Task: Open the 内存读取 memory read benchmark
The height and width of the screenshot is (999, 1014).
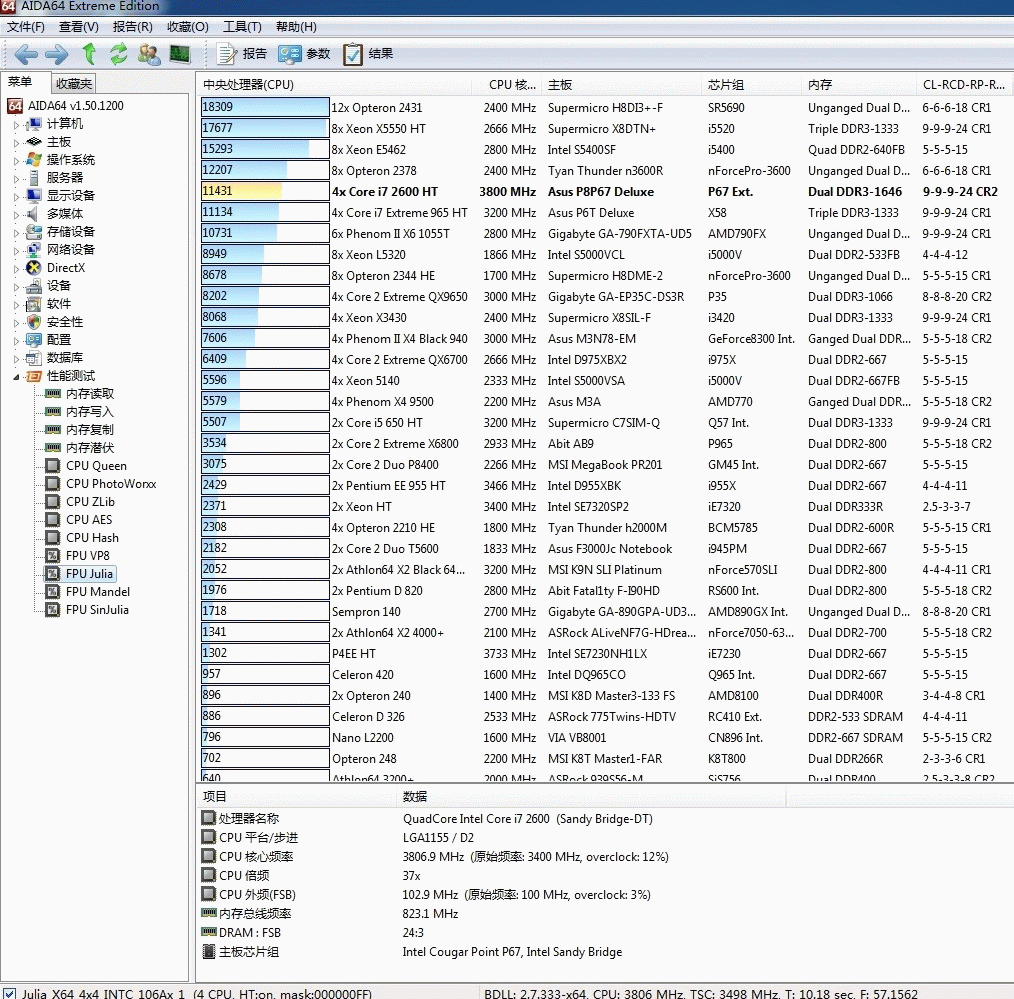Action: click(x=90, y=394)
